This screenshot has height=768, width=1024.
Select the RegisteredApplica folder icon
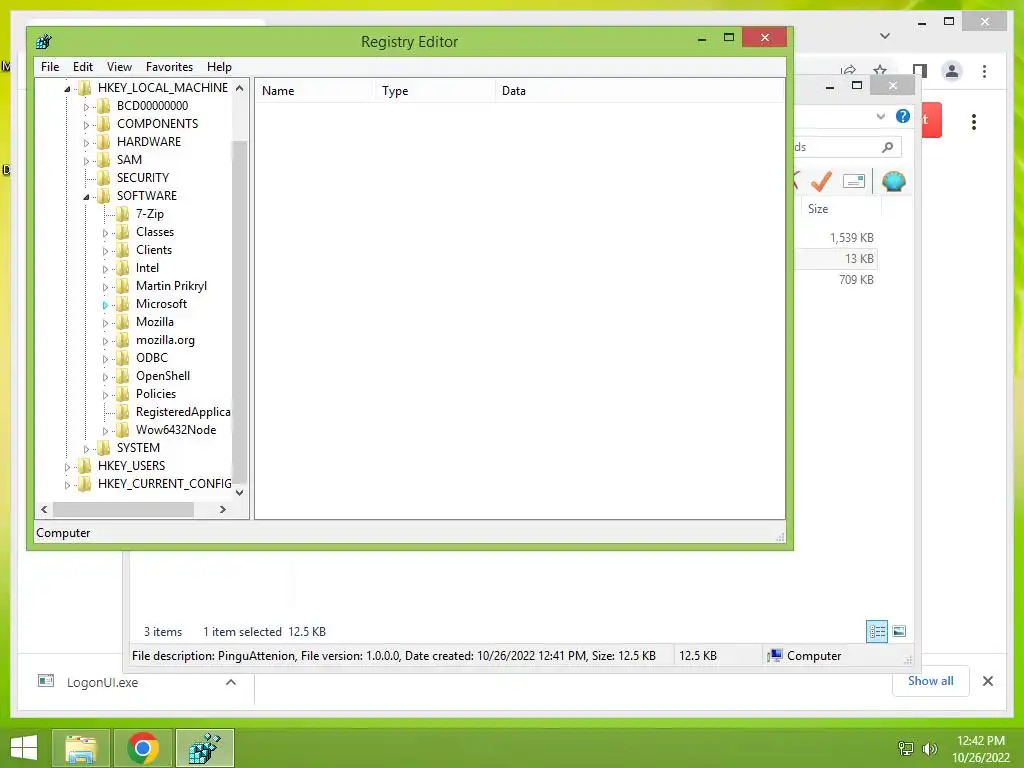(x=123, y=411)
